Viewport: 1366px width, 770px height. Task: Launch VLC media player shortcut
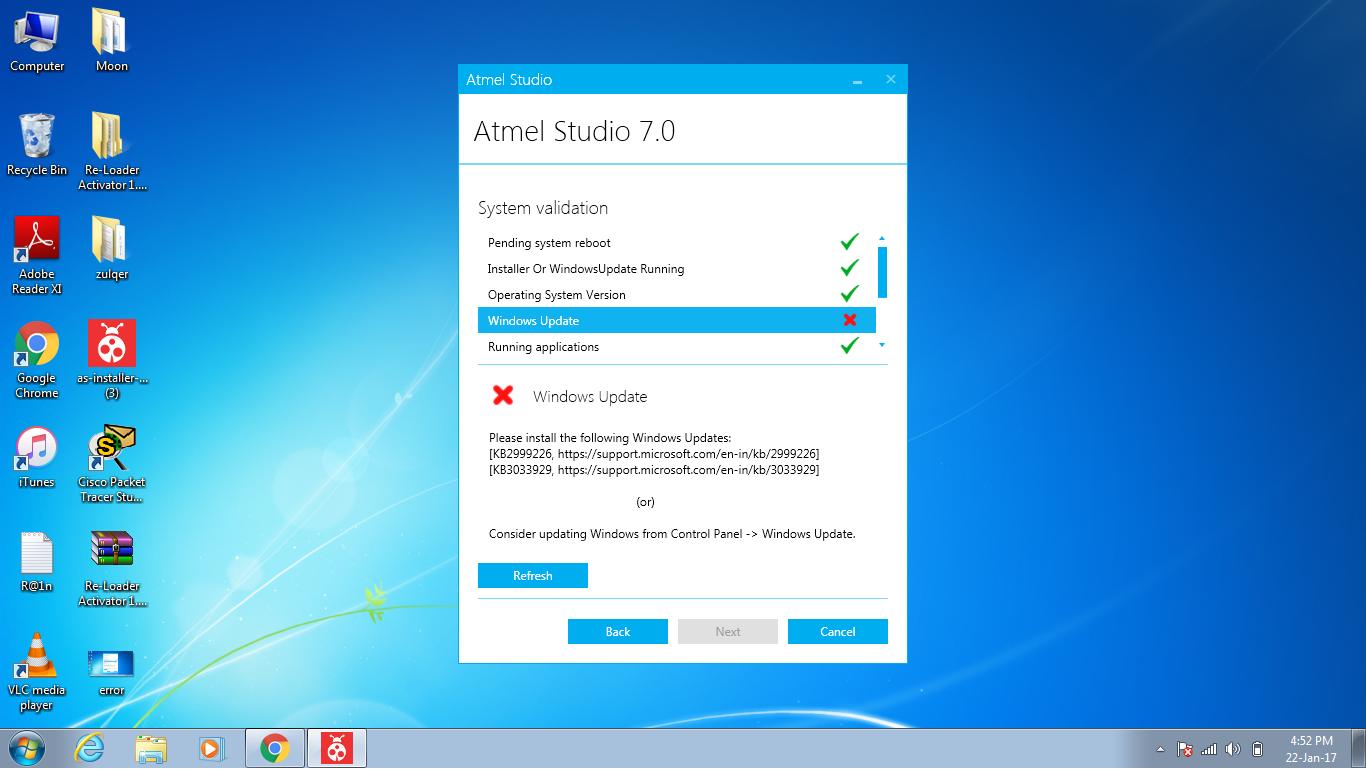point(37,672)
